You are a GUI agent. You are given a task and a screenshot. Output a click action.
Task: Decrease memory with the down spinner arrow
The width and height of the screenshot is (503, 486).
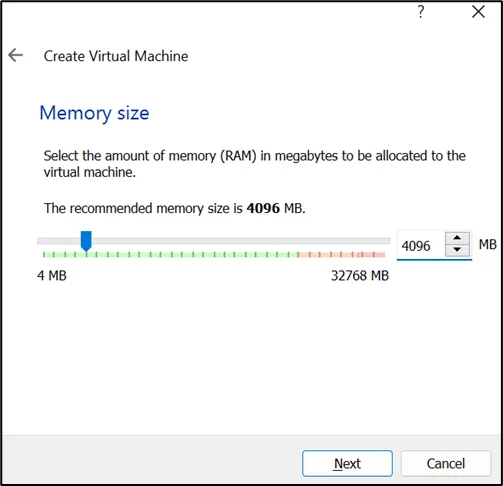pyautogui.click(x=457, y=249)
